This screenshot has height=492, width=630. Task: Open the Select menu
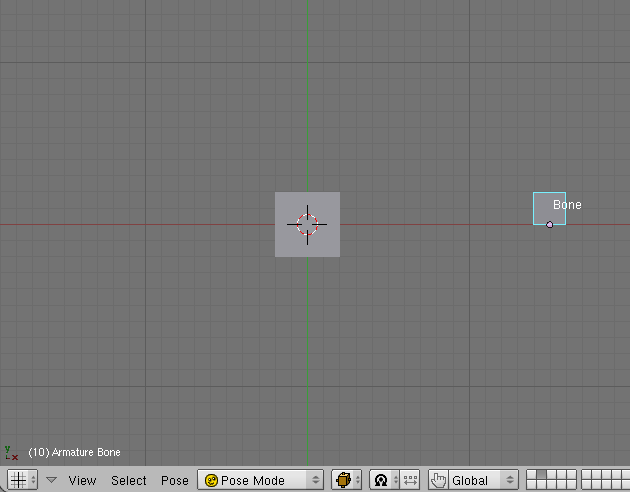point(129,480)
